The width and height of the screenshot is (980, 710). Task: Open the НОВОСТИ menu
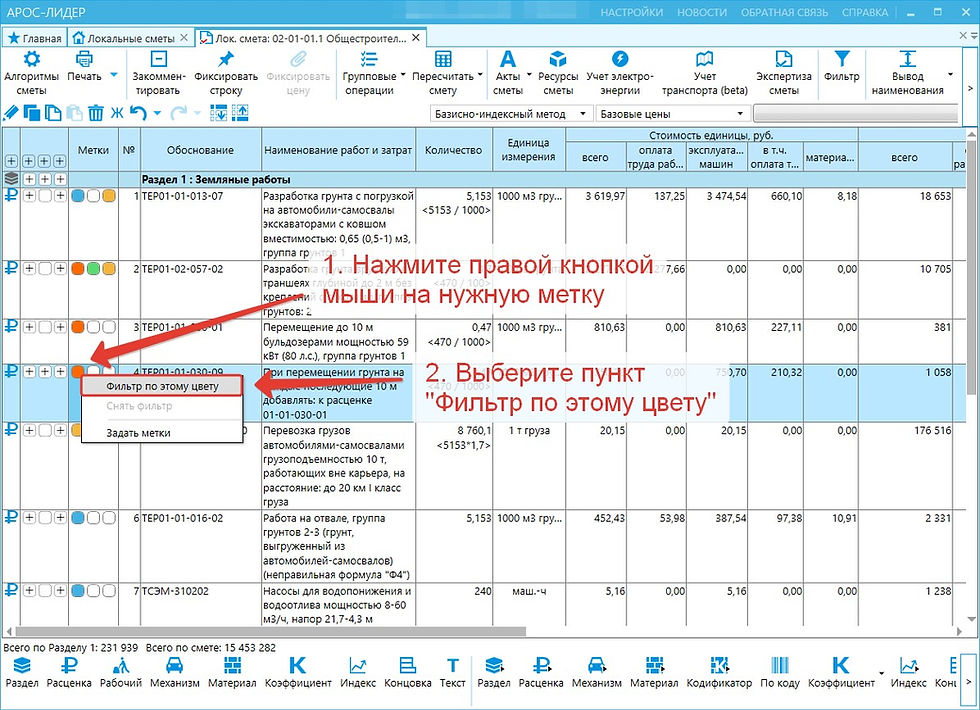[x=702, y=12]
